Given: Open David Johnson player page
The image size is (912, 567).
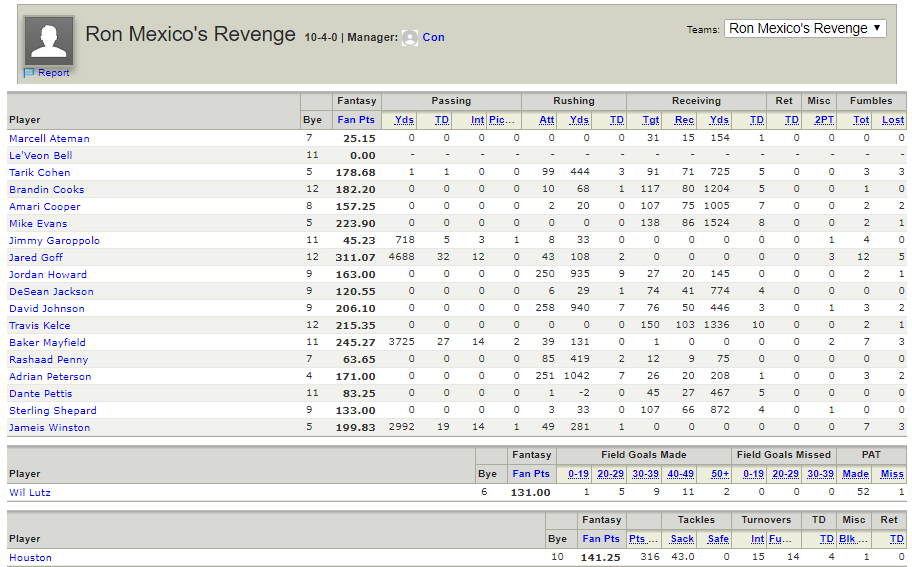Looking at the screenshot, I should [47, 308].
